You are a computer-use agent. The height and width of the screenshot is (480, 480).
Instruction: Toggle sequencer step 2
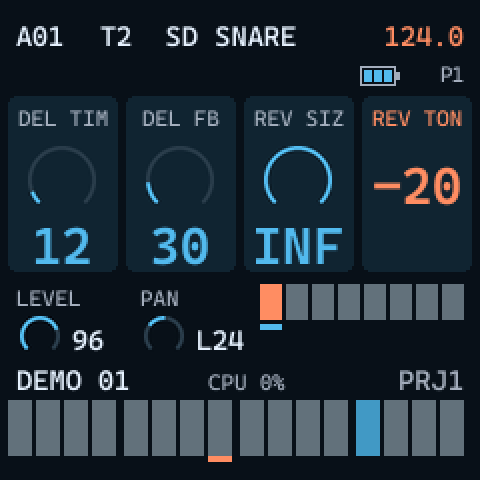[x=48, y=428]
